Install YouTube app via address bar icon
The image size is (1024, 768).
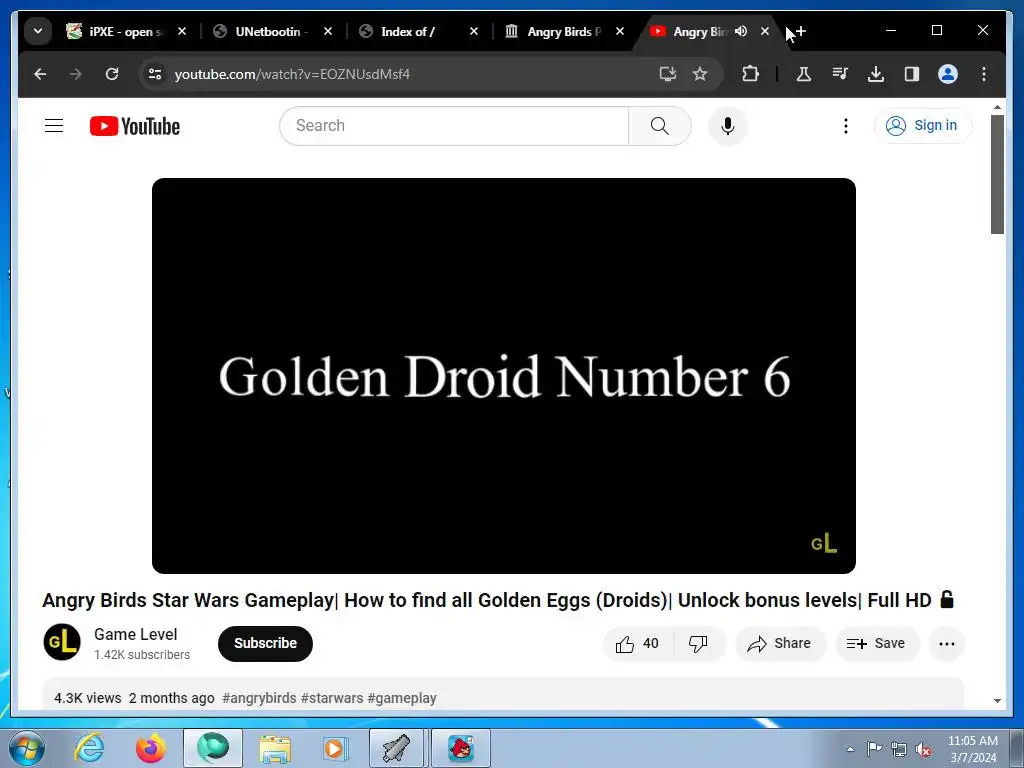[x=667, y=74]
